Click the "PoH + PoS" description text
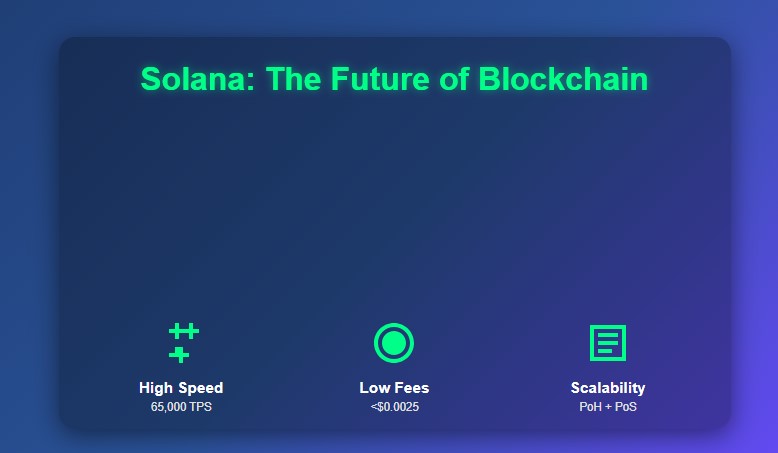This screenshot has height=453, width=778. [607, 408]
